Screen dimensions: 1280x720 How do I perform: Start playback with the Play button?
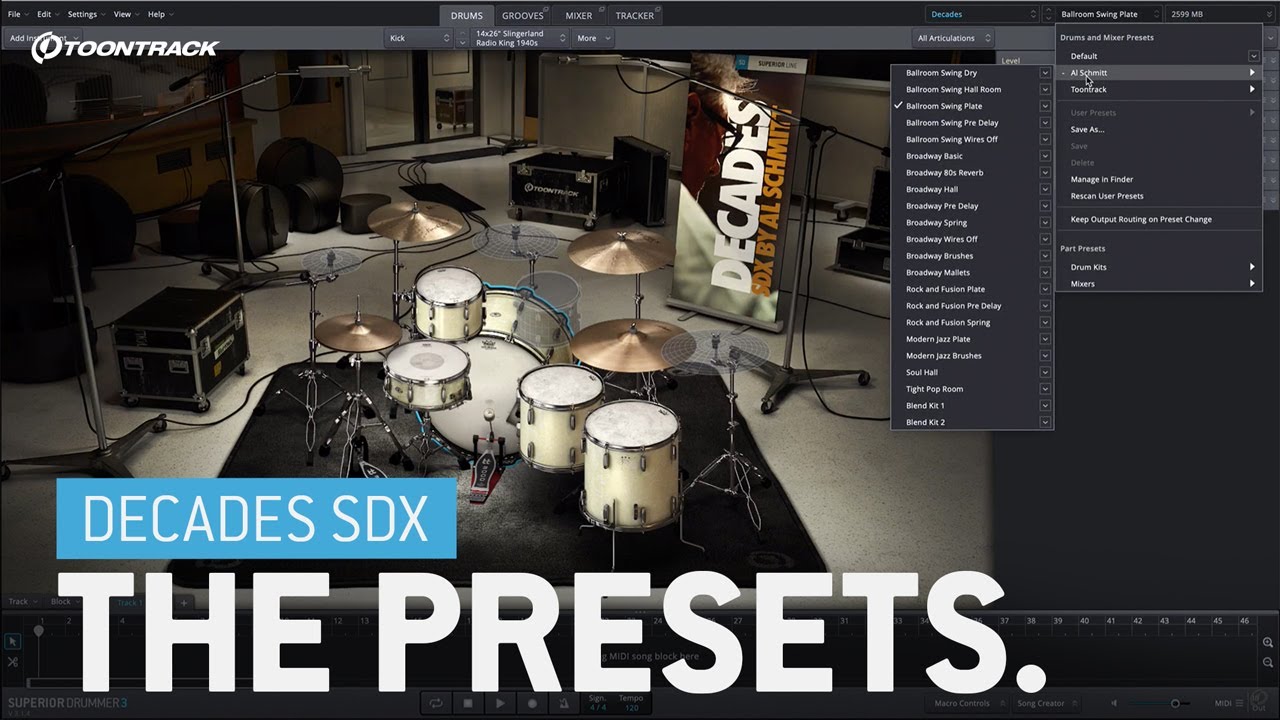pos(500,703)
